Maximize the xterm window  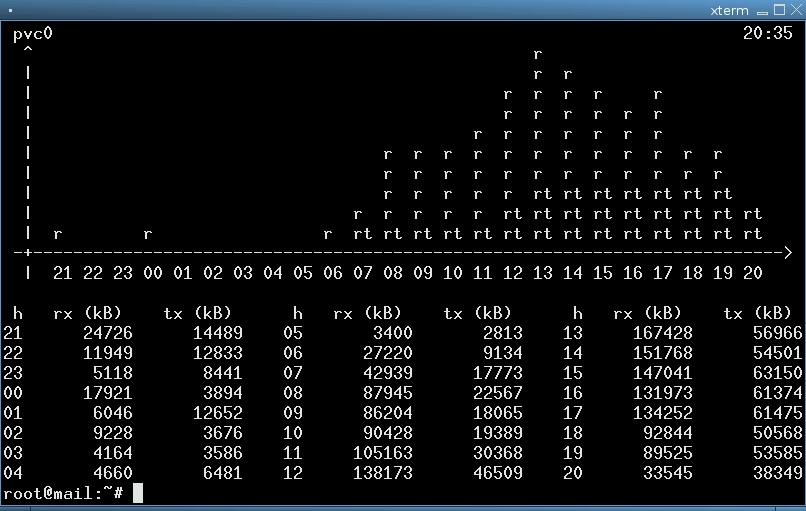(x=778, y=10)
